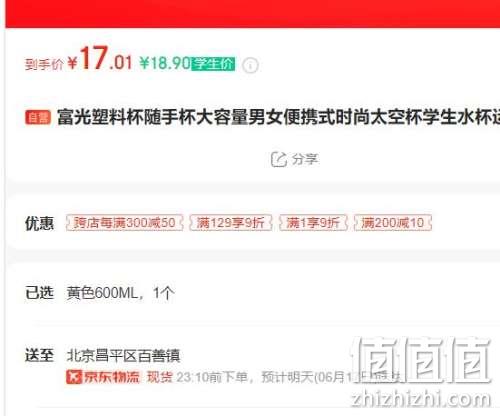The height and width of the screenshot is (416, 500).
Task: Tap the red promotional banner at top
Action: click(x=252, y=14)
